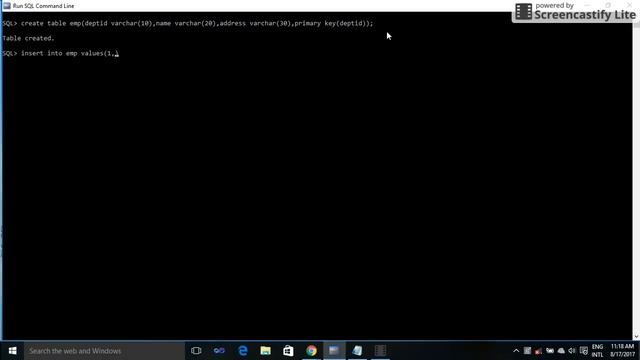
Task: Launch Google Chrome from the taskbar
Action: (x=311, y=351)
